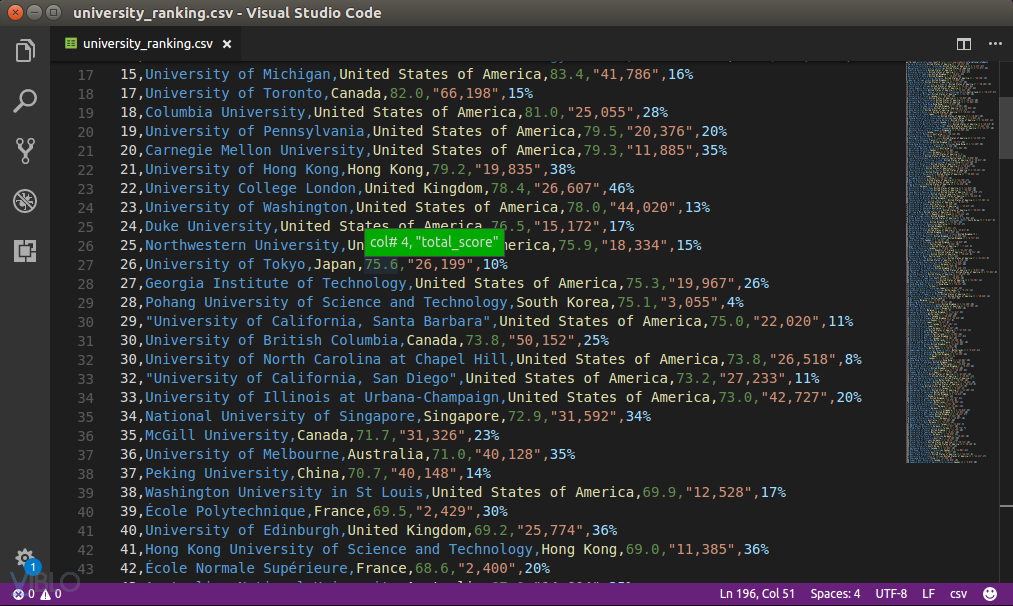Open the Debug view icon
Screen dimensions: 1013x606
pos(25,201)
